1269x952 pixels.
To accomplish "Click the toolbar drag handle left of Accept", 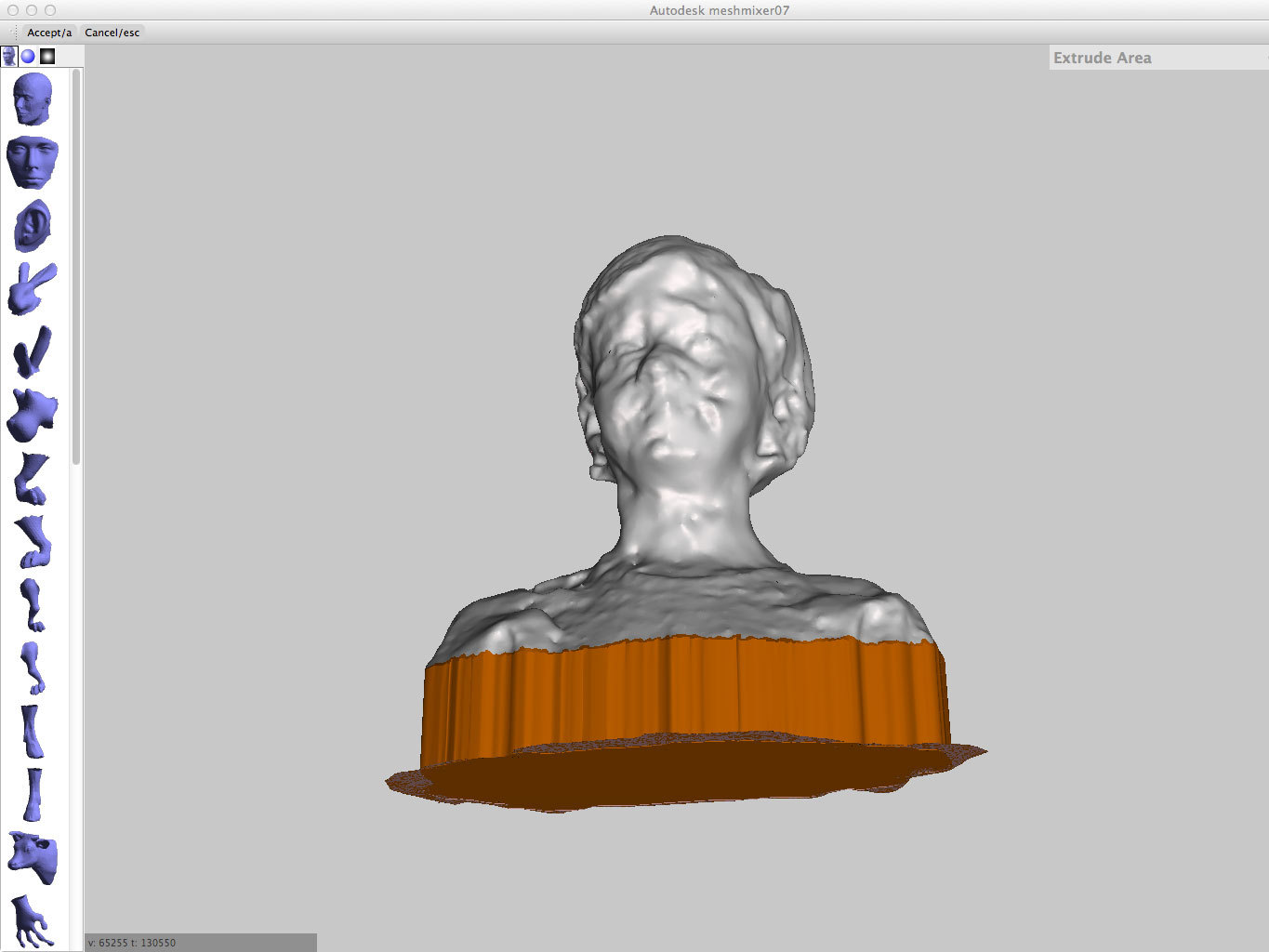I will point(14,33).
